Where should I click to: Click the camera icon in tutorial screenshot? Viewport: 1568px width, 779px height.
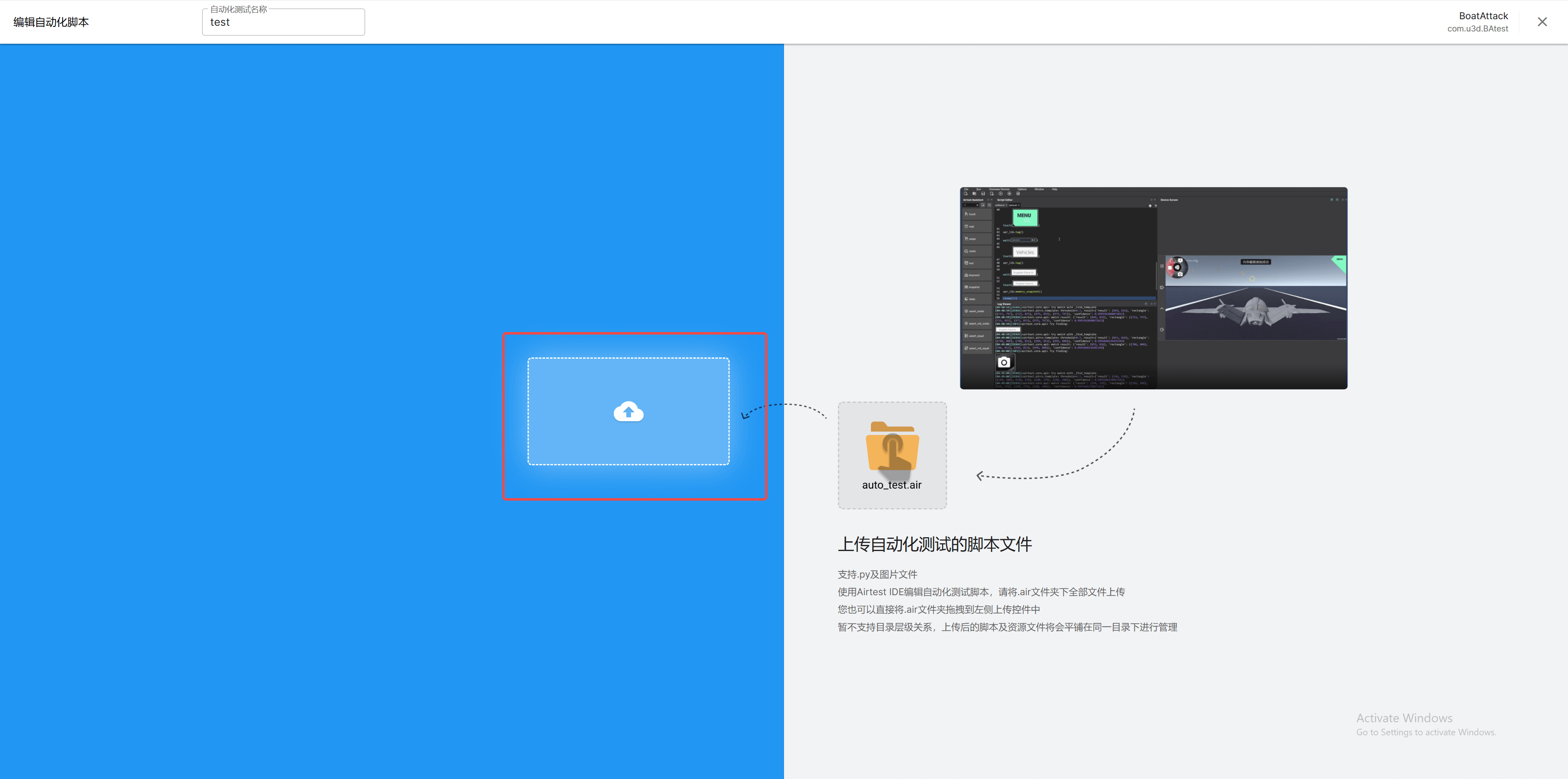(x=1004, y=362)
